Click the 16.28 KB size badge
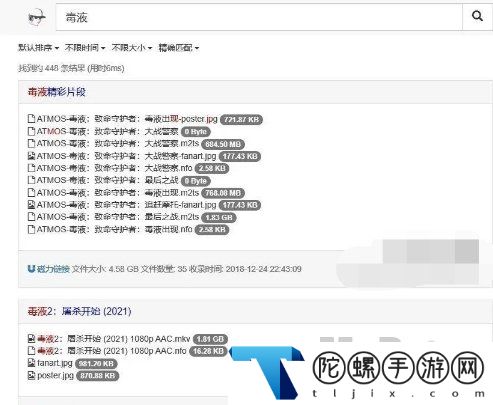This screenshot has width=493, height=405. coord(208,351)
